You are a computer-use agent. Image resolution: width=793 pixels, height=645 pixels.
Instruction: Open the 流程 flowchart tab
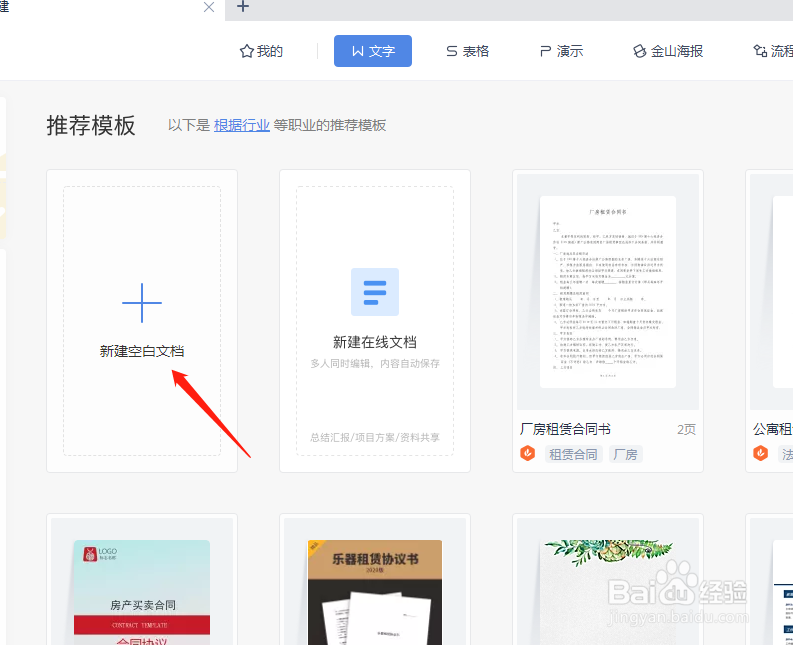[773, 51]
